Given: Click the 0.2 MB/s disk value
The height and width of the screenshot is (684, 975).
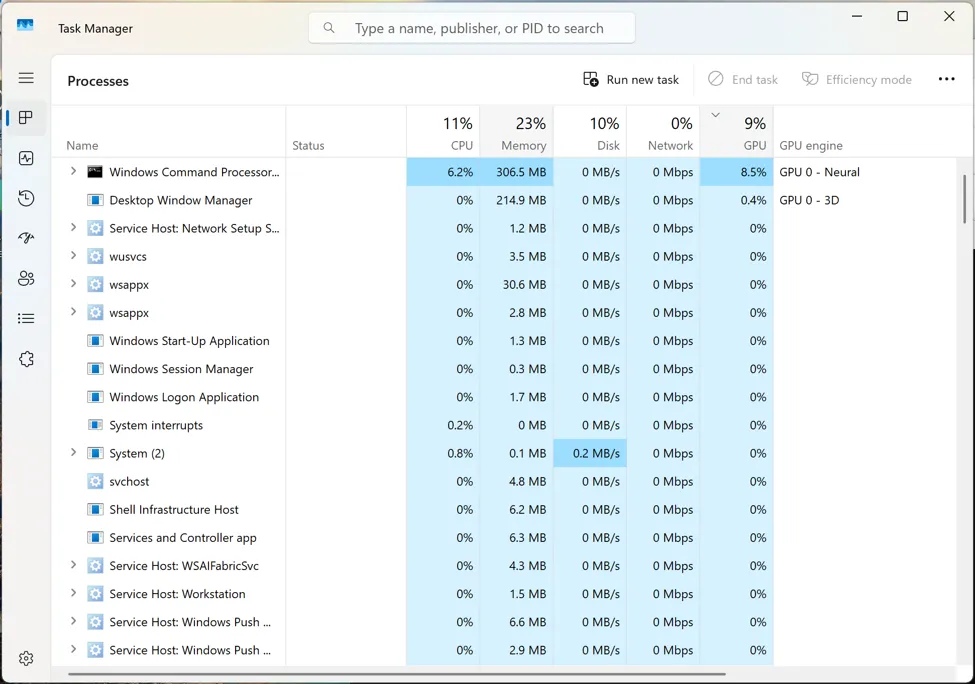Looking at the screenshot, I should click(x=596, y=453).
